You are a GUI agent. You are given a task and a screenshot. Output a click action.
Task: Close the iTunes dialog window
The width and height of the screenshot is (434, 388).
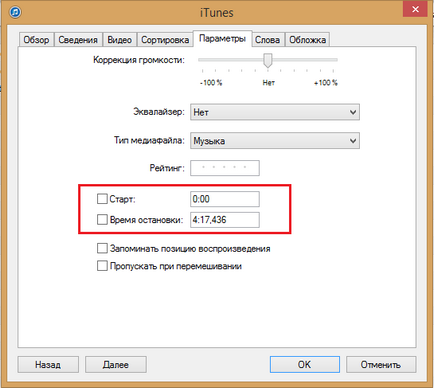[415, 9]
